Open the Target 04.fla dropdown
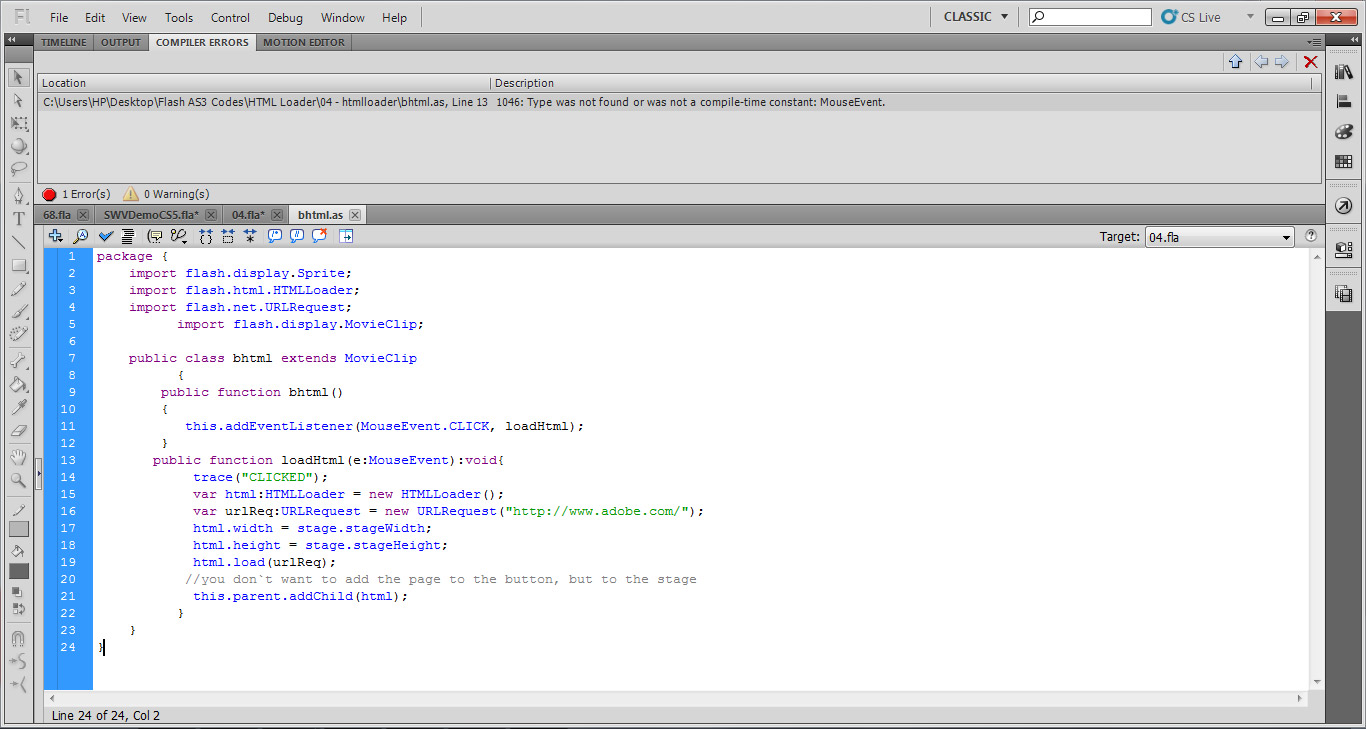 (x=1219, y=237)
